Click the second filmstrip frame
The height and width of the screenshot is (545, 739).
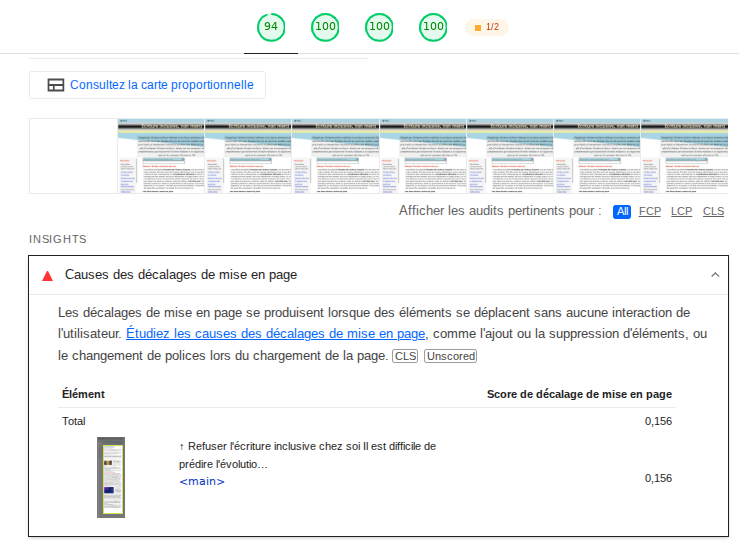tap(161, 156)
